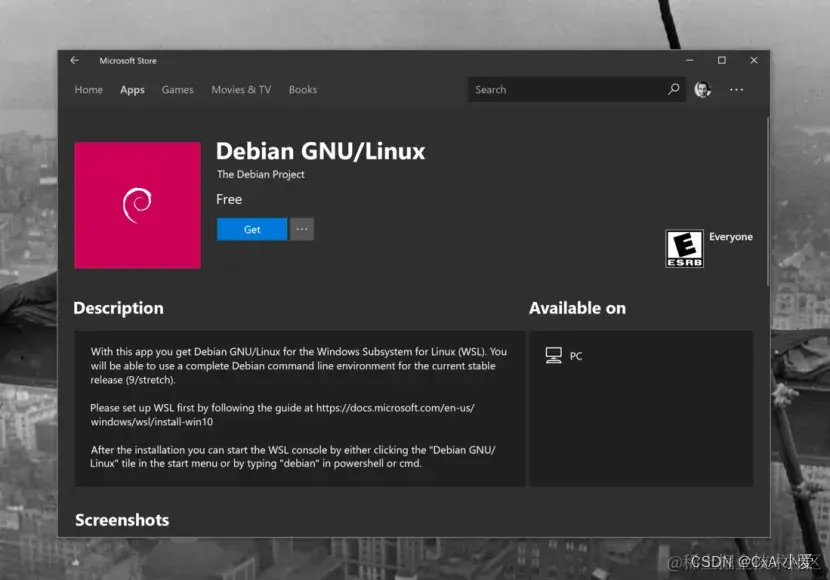The image size is (830, 580).
Task: Click the magnifying glass search icon
Action: click(674, 89)
